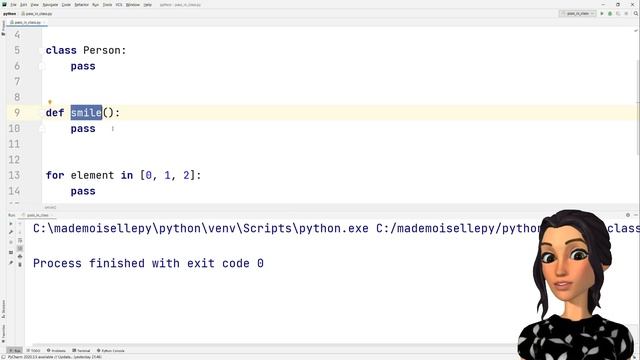Click 'for element in [0, 1, 2]:' line
The width and height of the screenshot is (640, 360).
123,175
